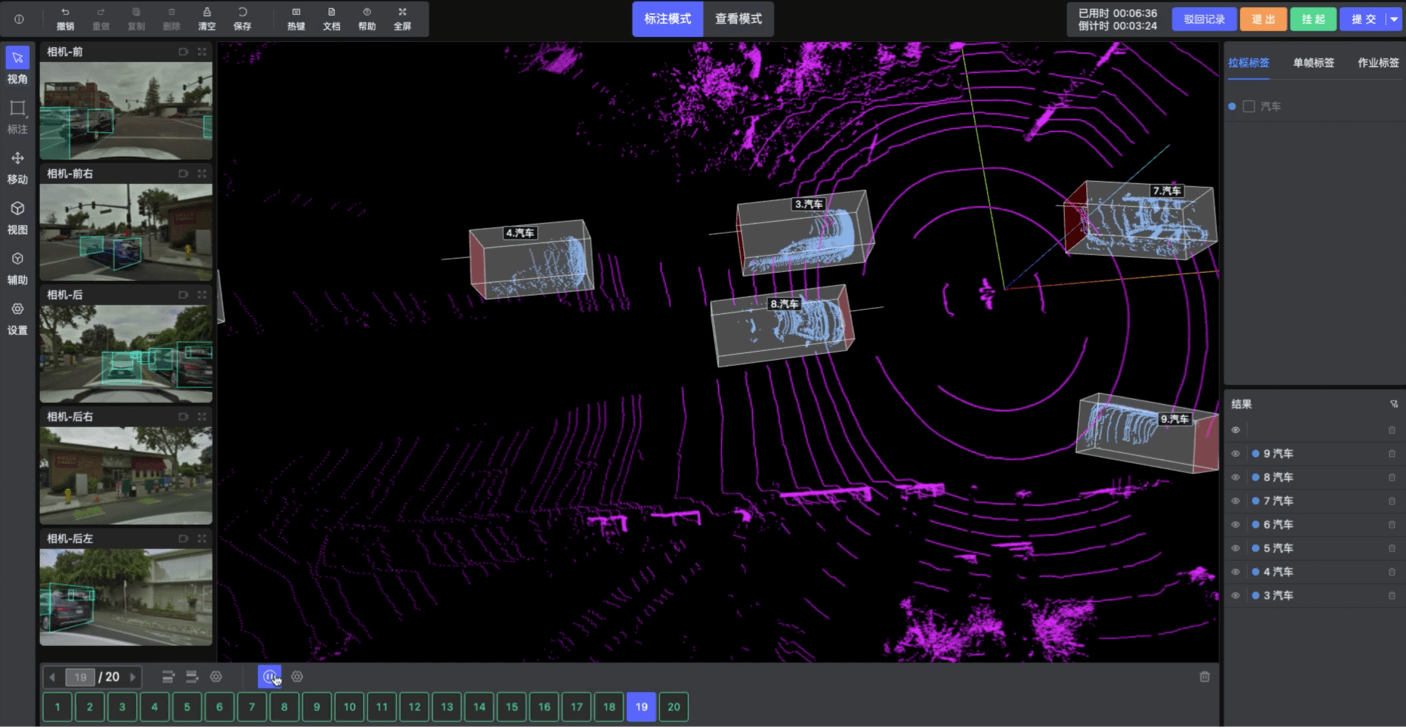Delete result 6 汽车 with trash icon
This screenshot has height=728, width=1406.
tap(1392, 525)
